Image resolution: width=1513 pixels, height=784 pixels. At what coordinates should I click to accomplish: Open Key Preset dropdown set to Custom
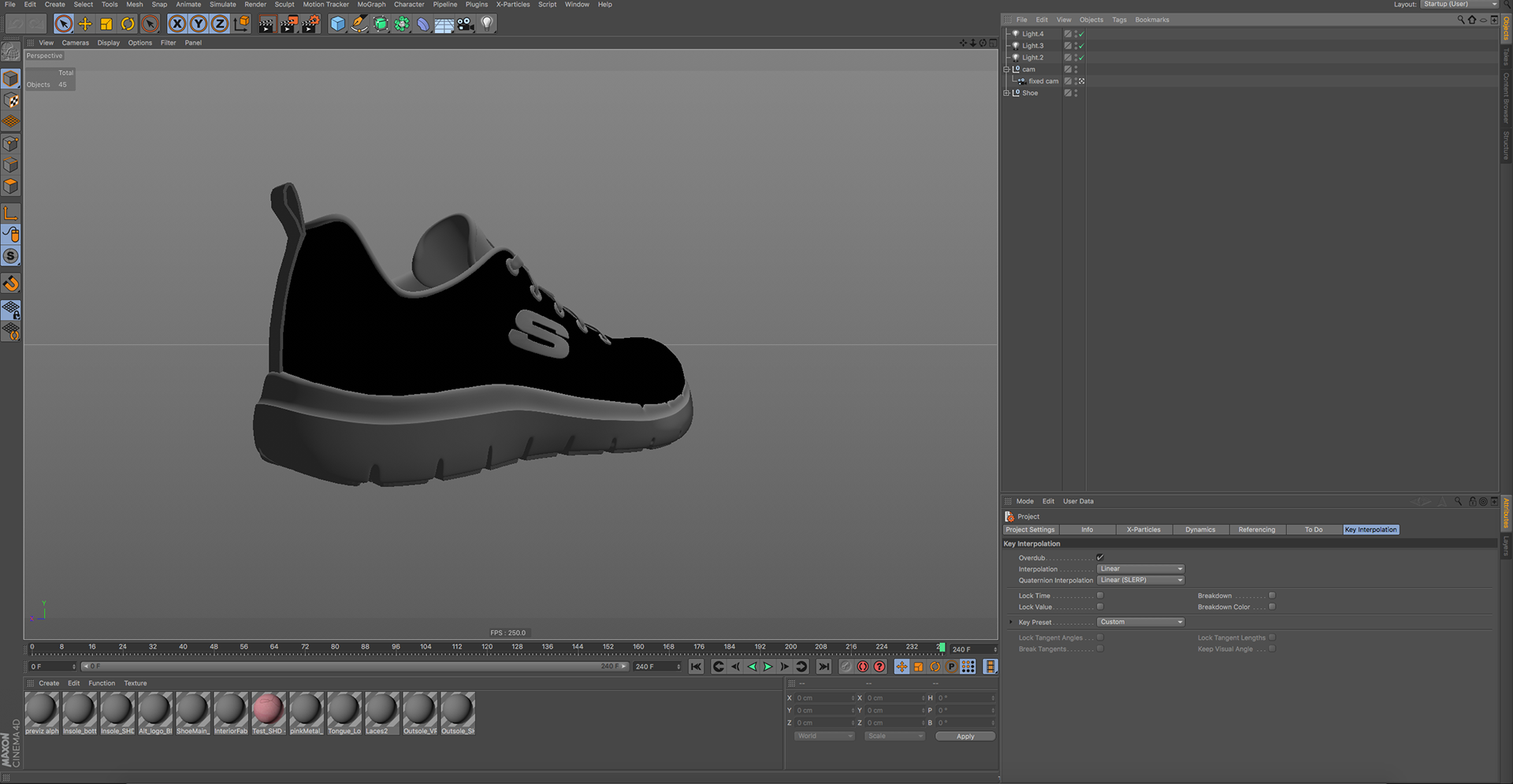pyautogui.click(x=1141, y=622)
